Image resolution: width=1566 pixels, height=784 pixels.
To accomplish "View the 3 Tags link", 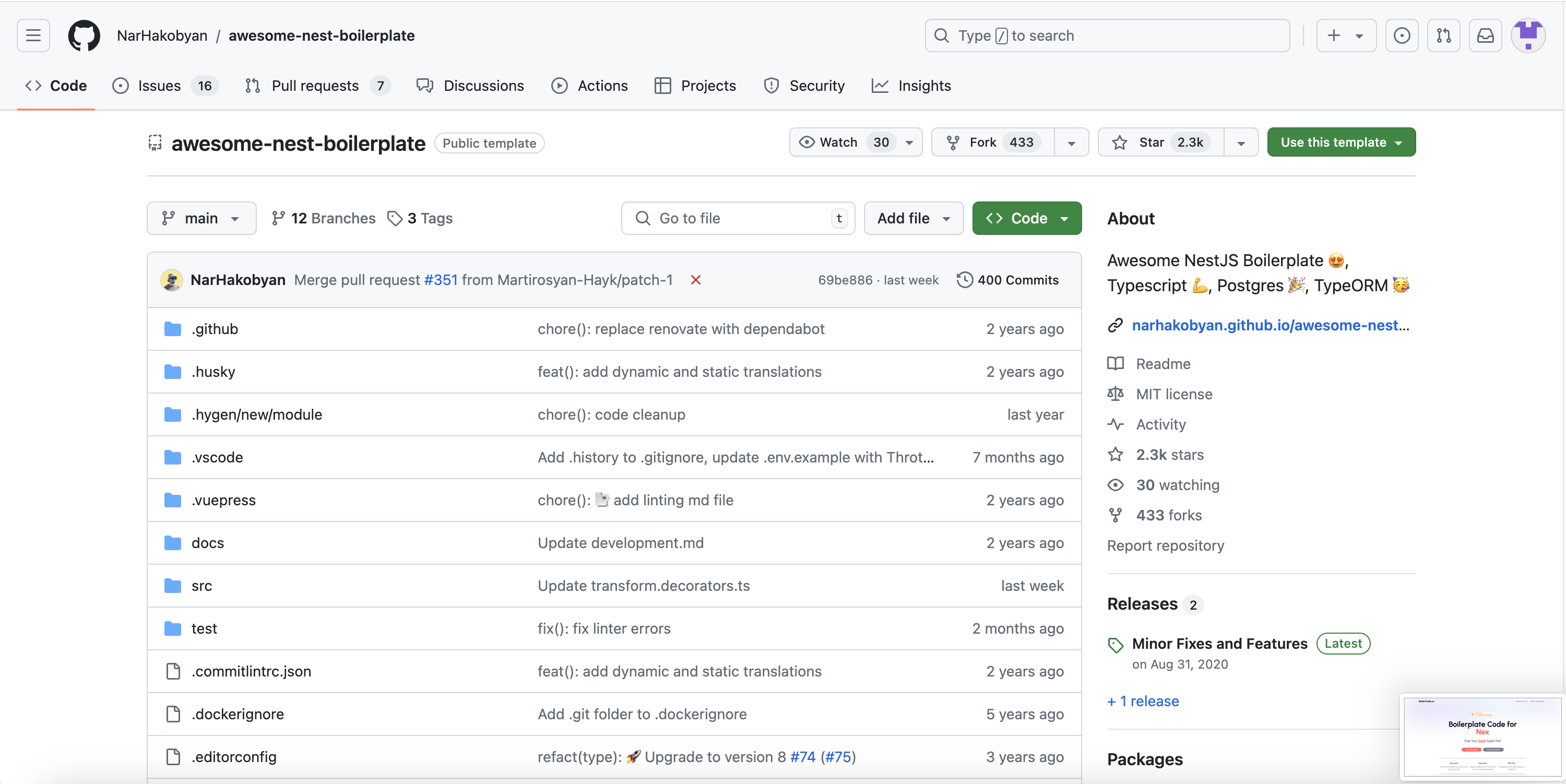I will click(x=420, y=218).
